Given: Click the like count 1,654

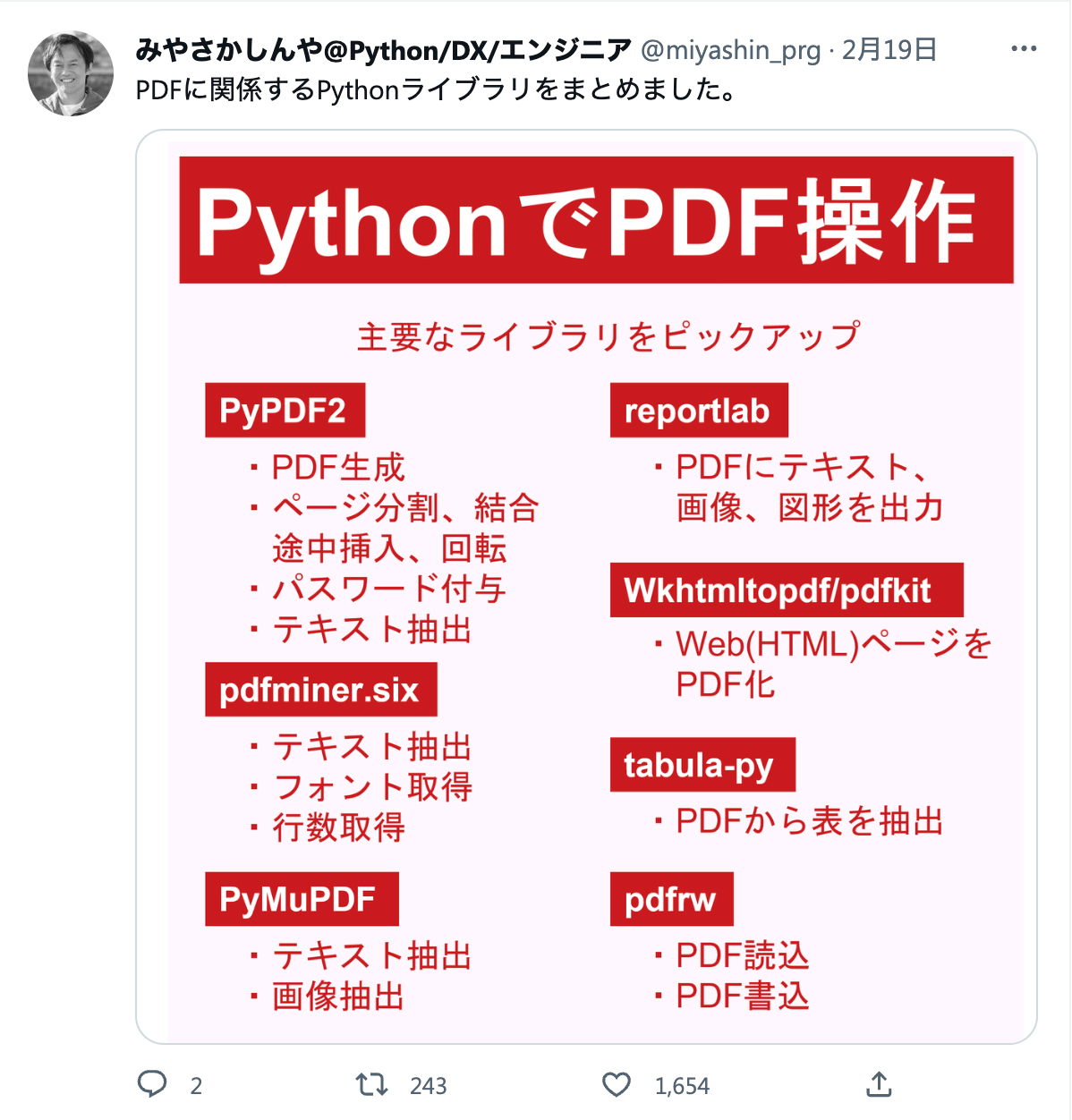Looking at the screenshot, I should pyautogui.click(x=682, y=1086).
